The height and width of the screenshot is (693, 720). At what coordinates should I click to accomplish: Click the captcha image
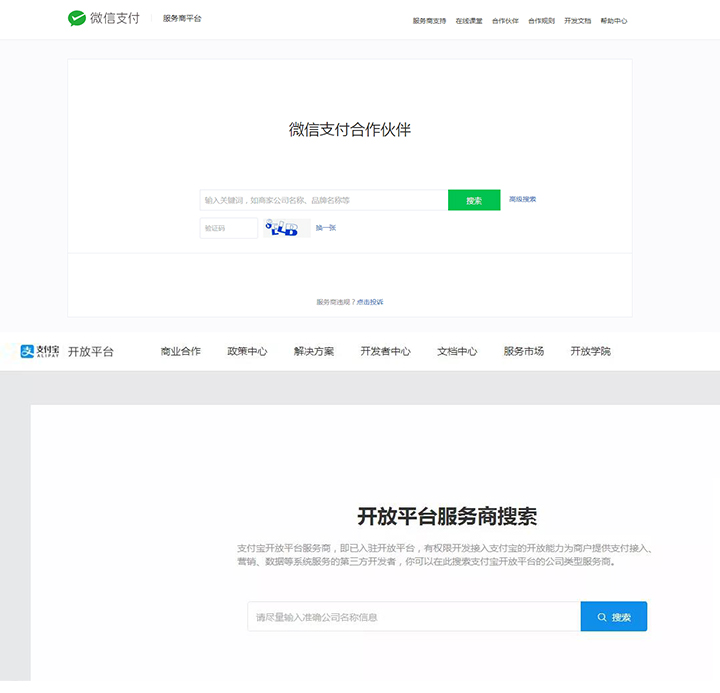287,228
